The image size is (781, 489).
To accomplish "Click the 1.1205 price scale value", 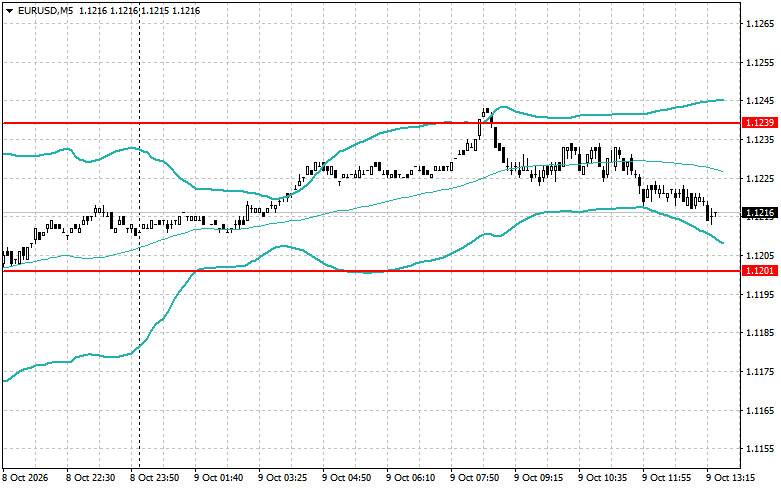I will (x=760, y=256).
